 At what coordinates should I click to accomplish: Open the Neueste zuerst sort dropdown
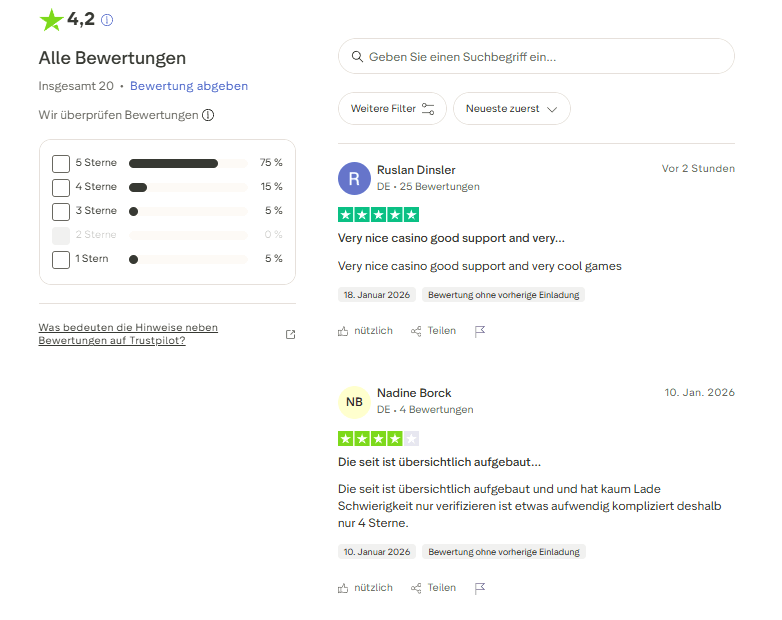pos(511,109)
